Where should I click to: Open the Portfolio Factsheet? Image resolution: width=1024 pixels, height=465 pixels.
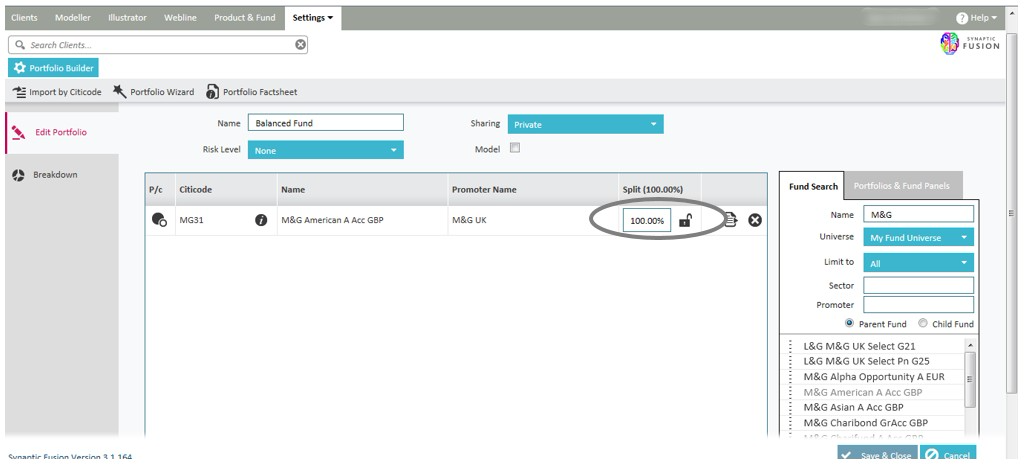pyautogui.click(x=251, y=92)
